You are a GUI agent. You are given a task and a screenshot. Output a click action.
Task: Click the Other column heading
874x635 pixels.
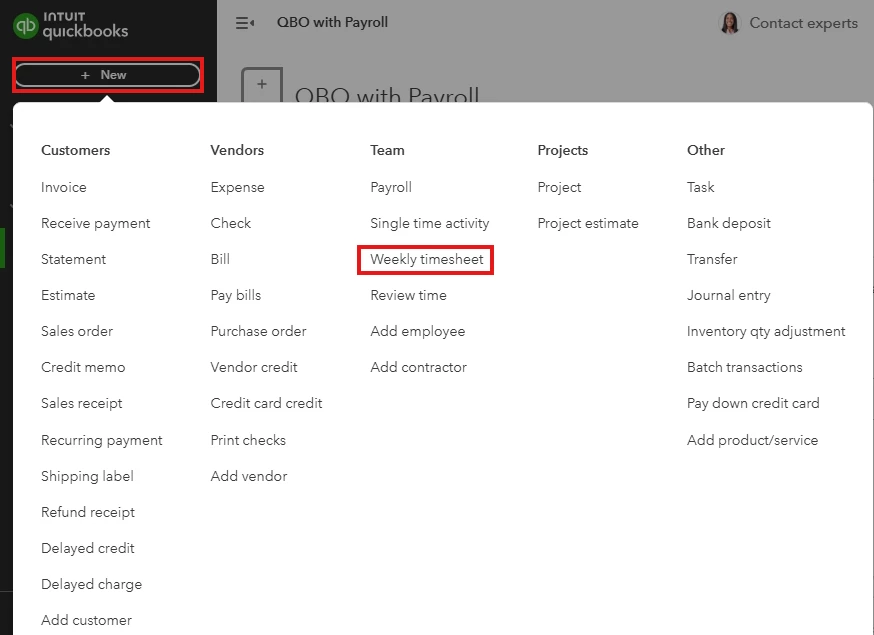point(706,151)
